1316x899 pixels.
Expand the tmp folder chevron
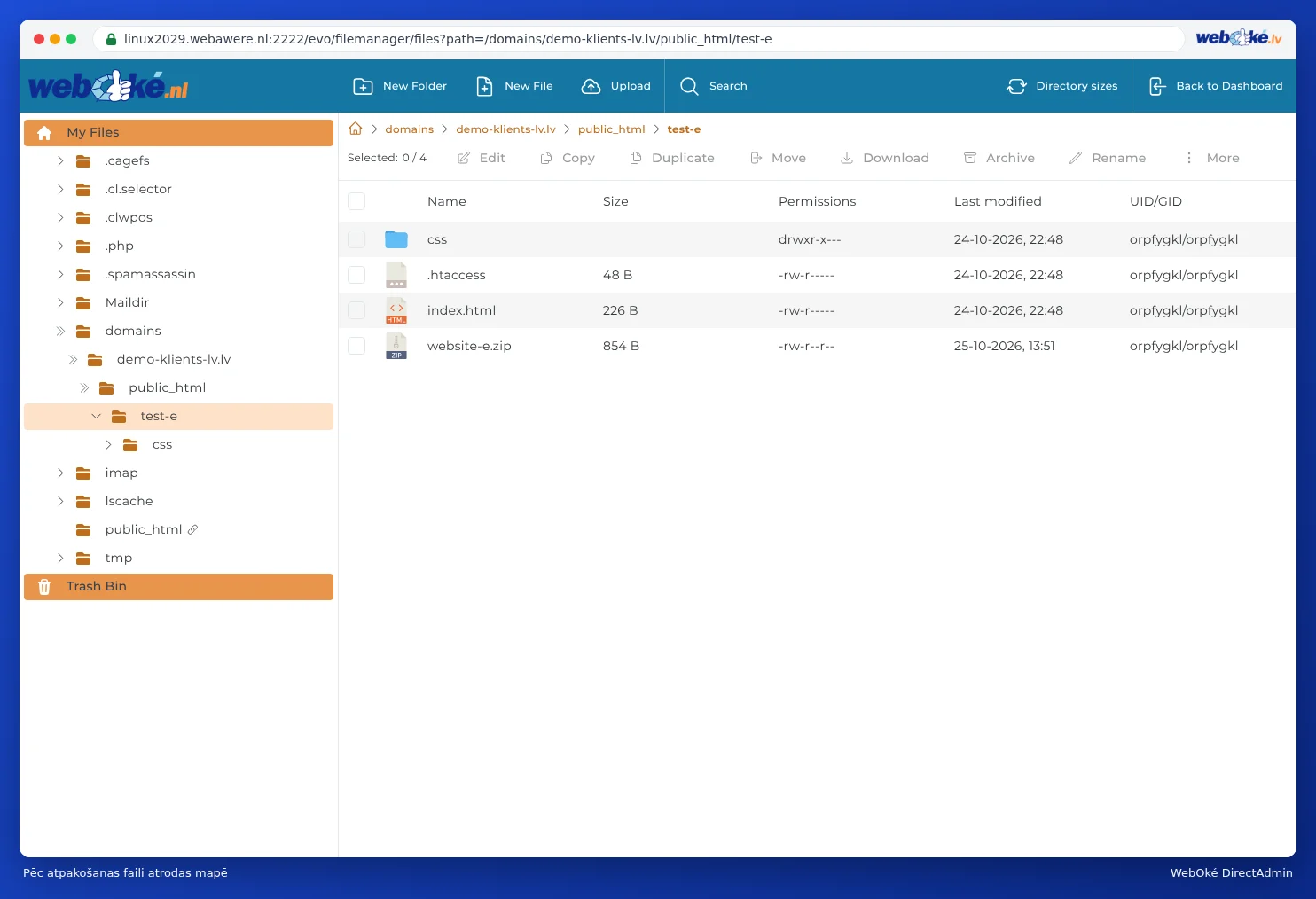60,558
